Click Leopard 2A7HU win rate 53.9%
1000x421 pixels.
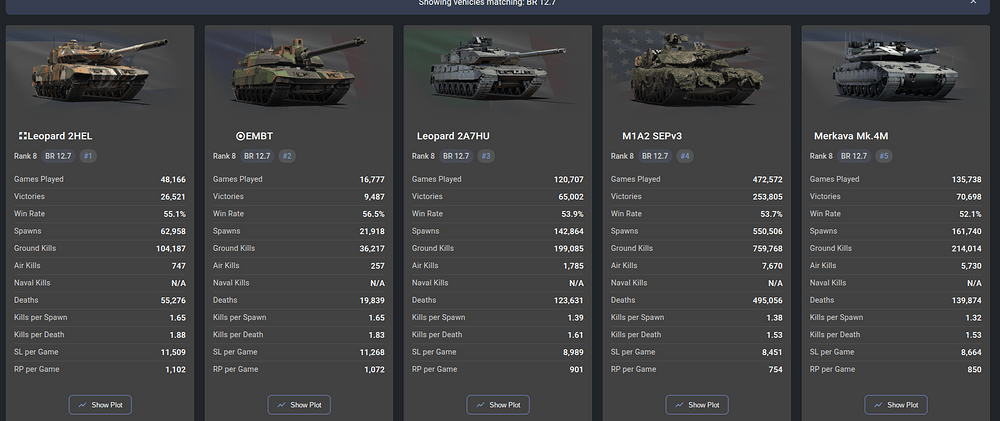(x=572, y=214)
